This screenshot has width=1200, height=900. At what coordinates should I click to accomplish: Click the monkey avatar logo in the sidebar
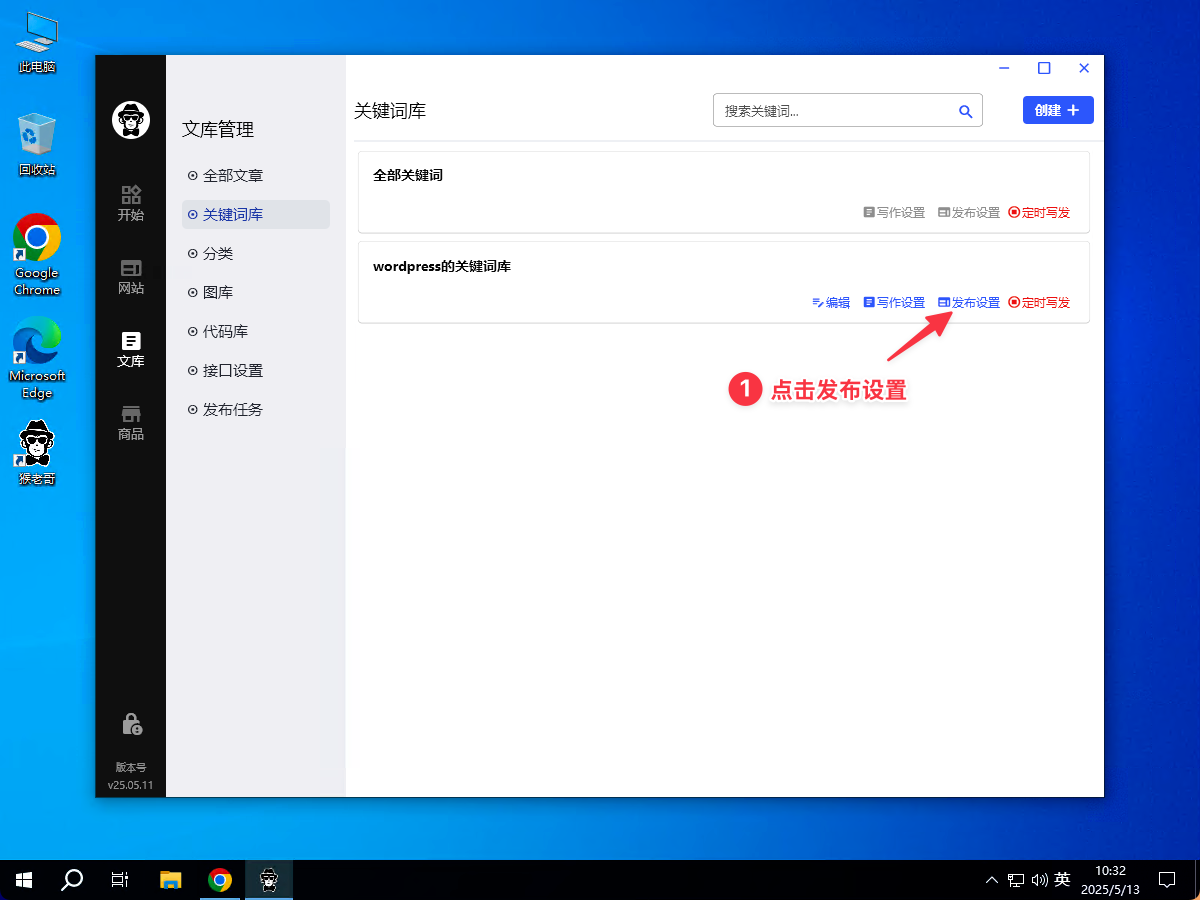[130, 121]
